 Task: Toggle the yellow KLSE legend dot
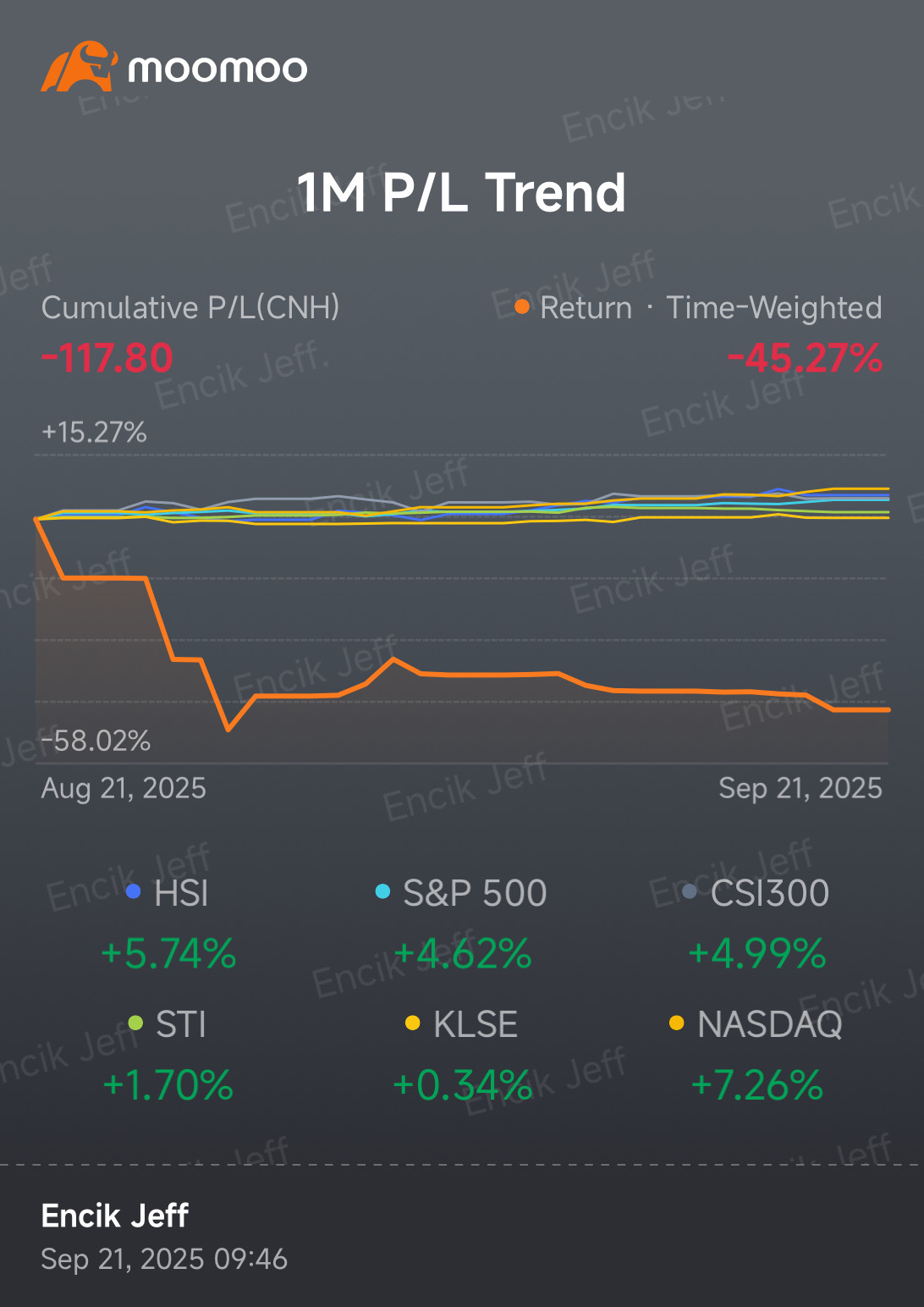pos(412,1023)
